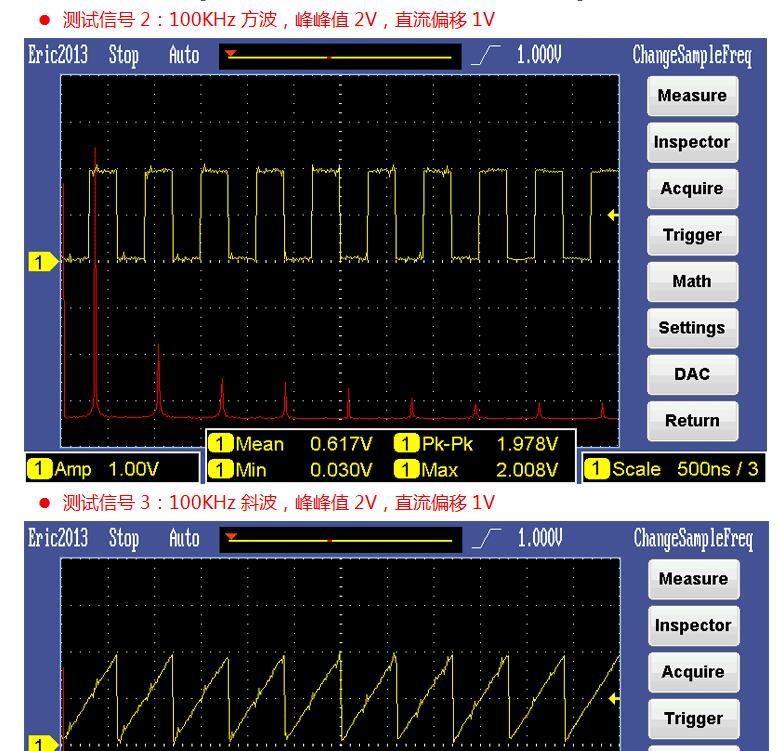
Task: Click Auto trigger mode in first scope
Action: [x=184, y=55]
